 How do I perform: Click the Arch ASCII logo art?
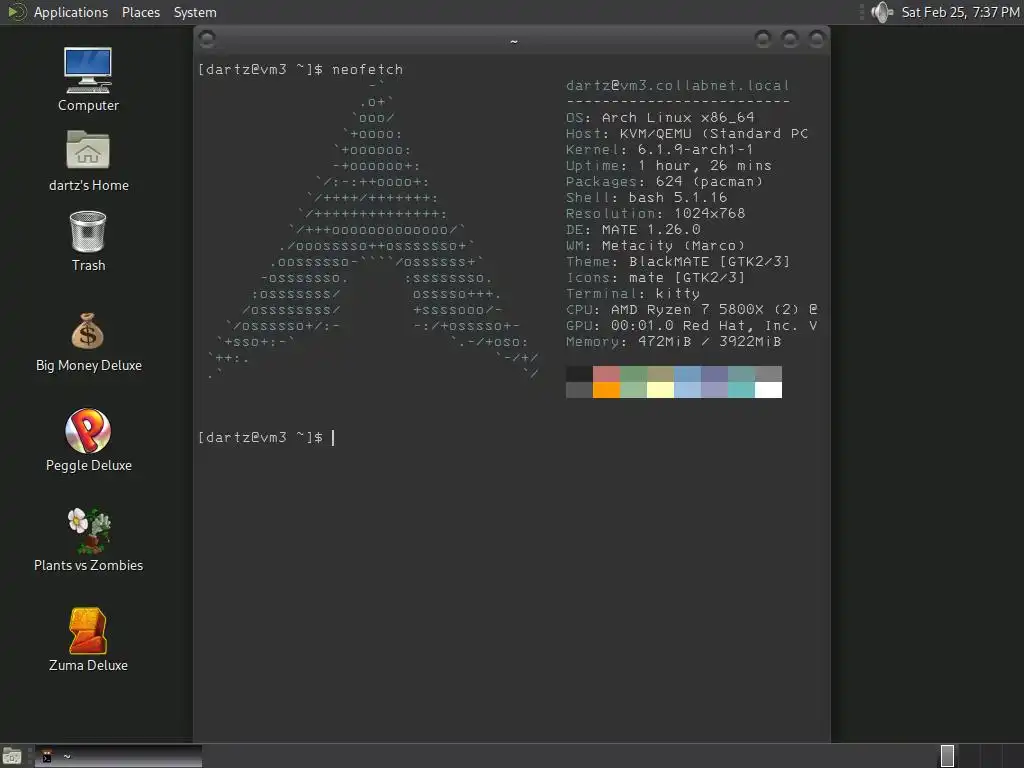(x=373, y=230)
